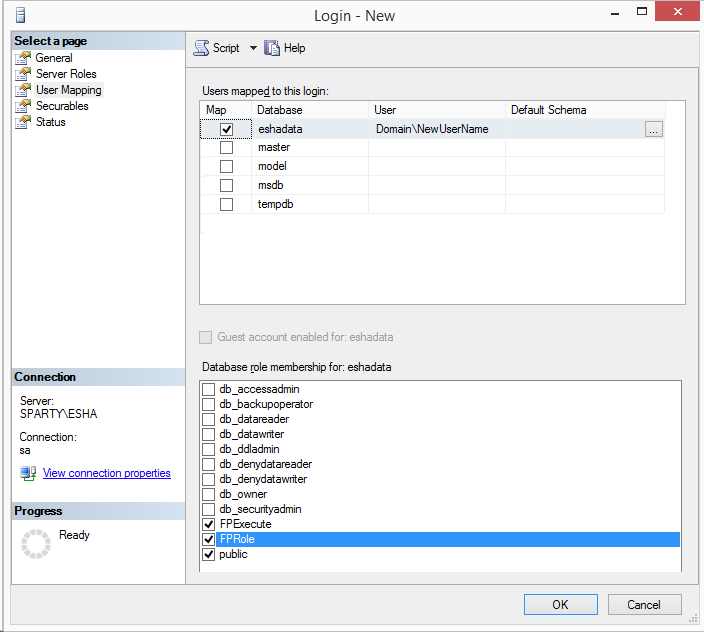Viewport: 704px width, 632px height.
Task: Select the Status page icon
Action: pyautogui.click(x=23, y=122)
